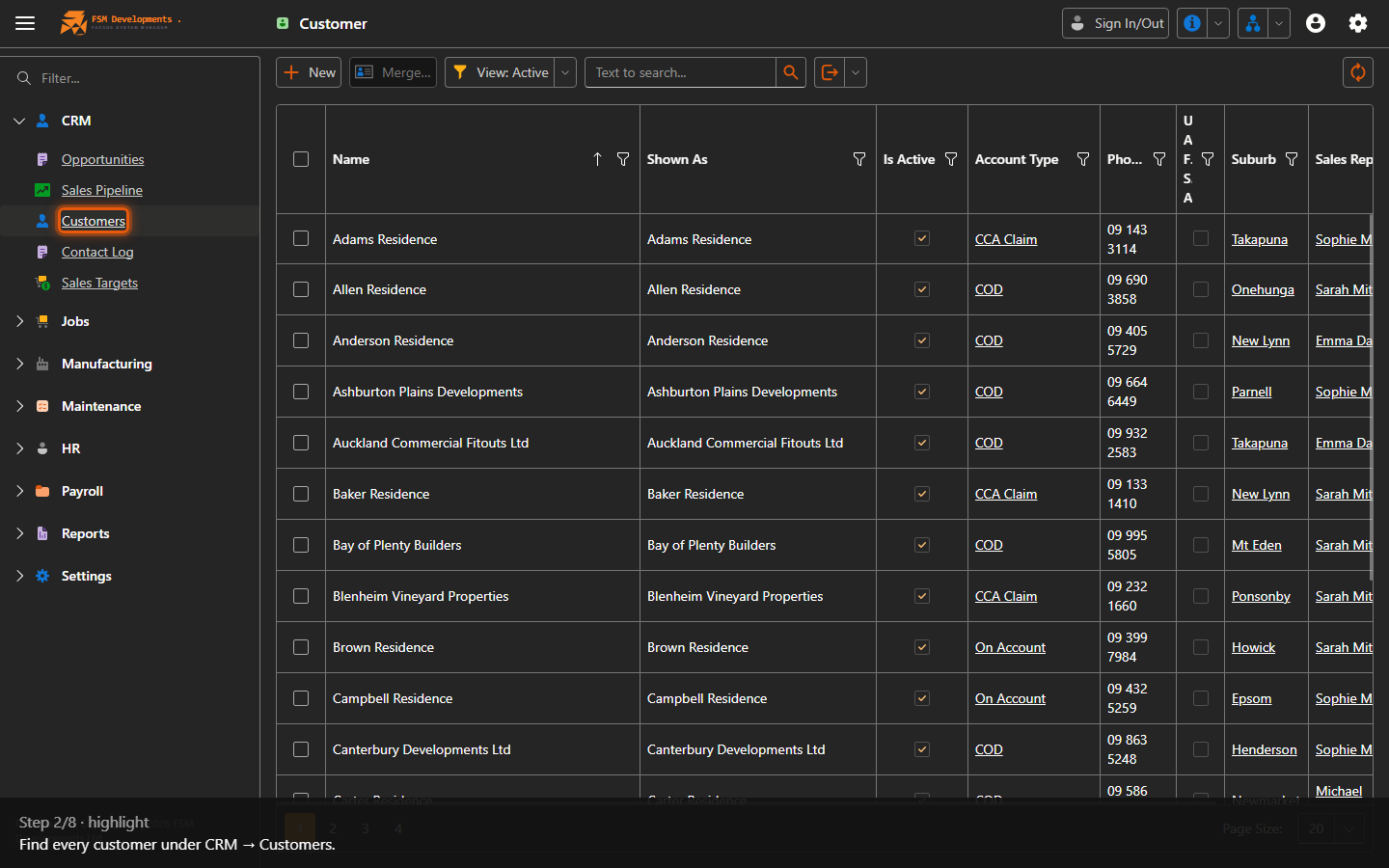This screenshot has height=868, width=1389.
Task: Toggle Is Active for Bay of Plenty Builders
Action: point(922,545)
